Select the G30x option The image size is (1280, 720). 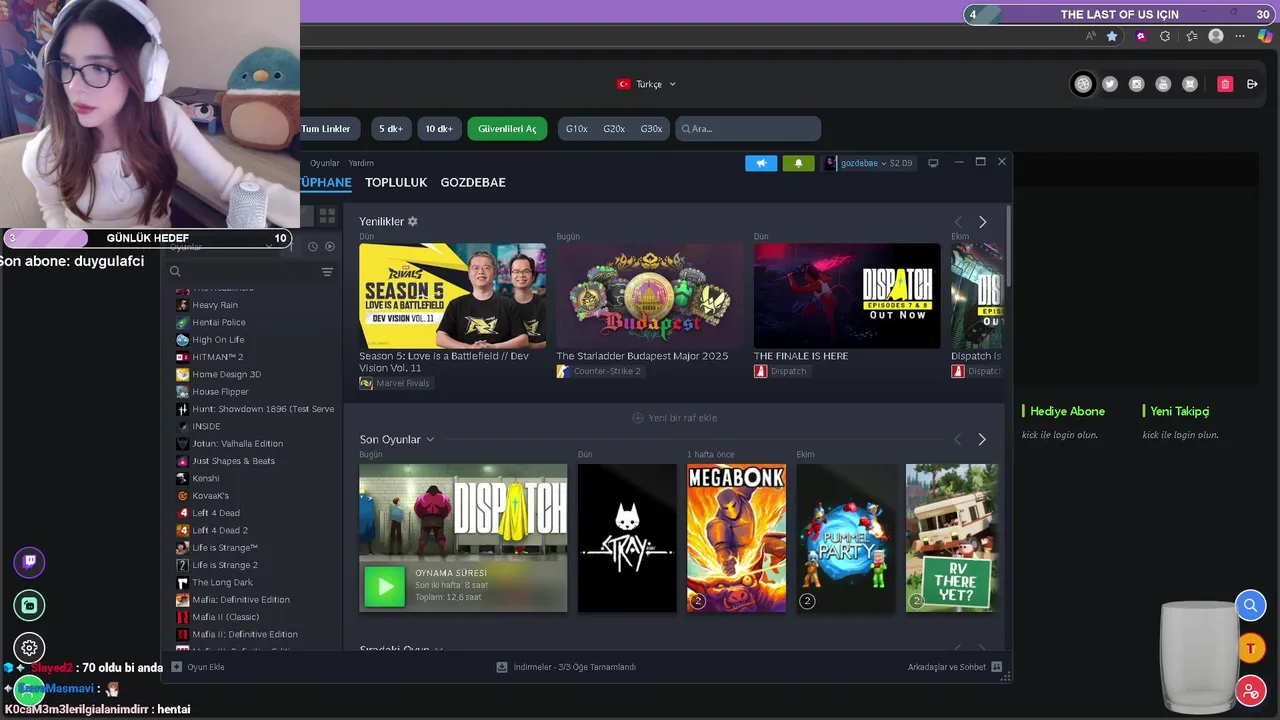coord(651,129)
